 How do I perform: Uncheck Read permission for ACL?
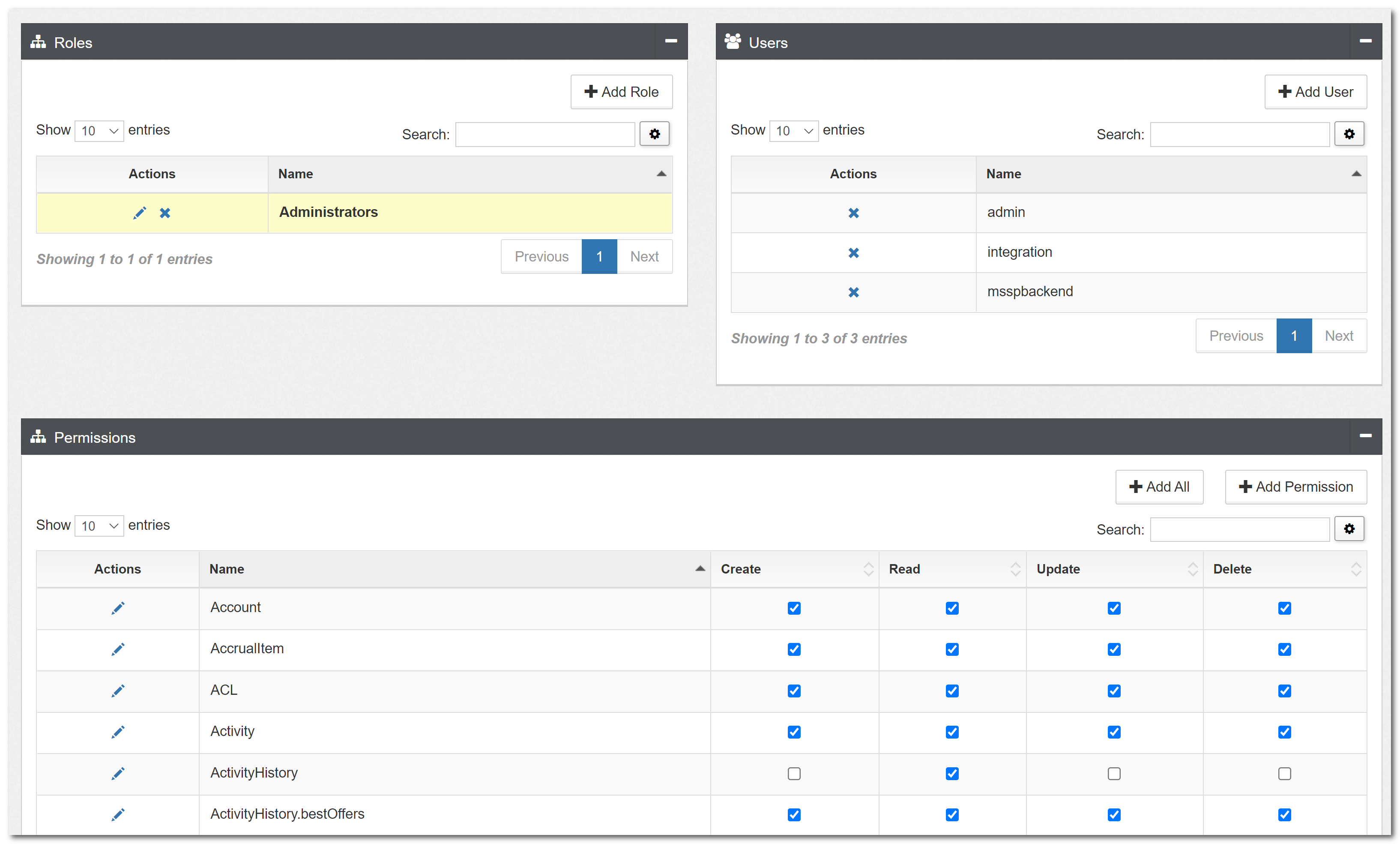(952, 691)
